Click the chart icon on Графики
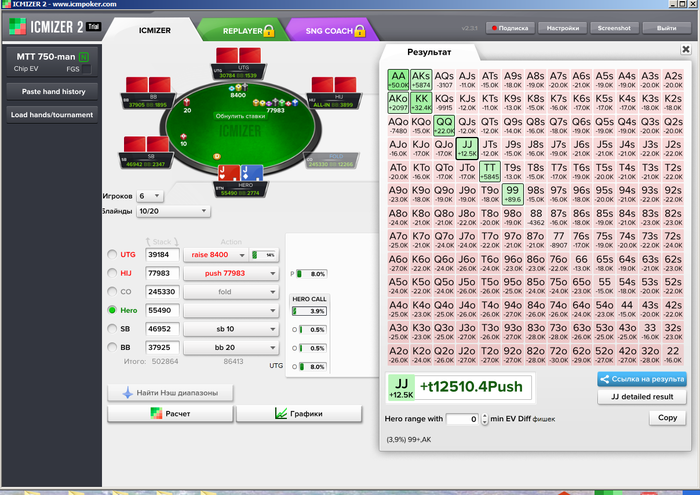 [281, 414]
